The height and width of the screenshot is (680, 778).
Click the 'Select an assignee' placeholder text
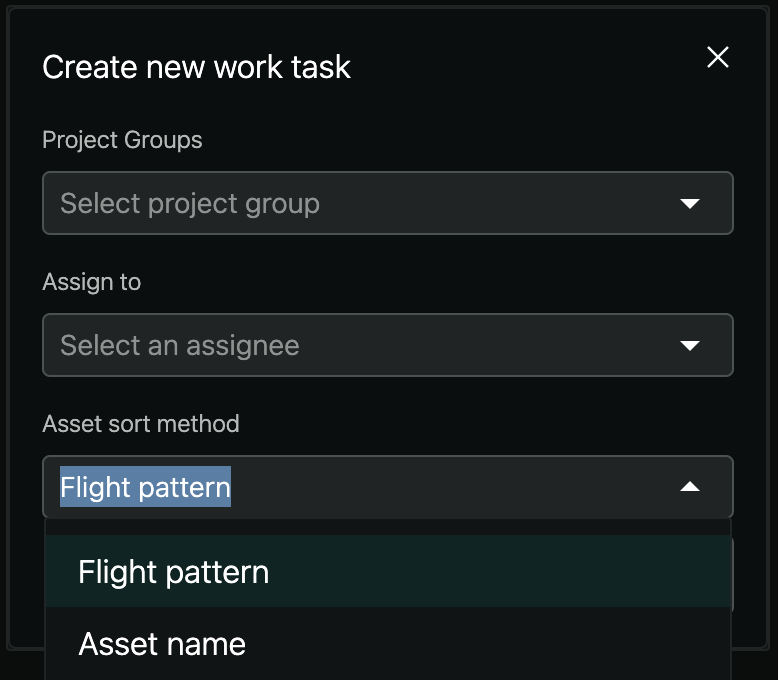click(x=180, y=346)
